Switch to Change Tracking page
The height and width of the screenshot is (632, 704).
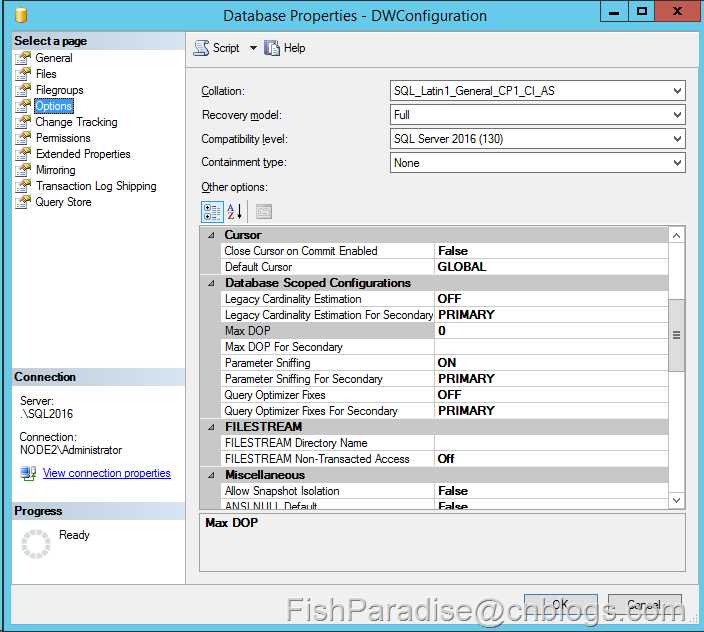(x=76, y=122)
